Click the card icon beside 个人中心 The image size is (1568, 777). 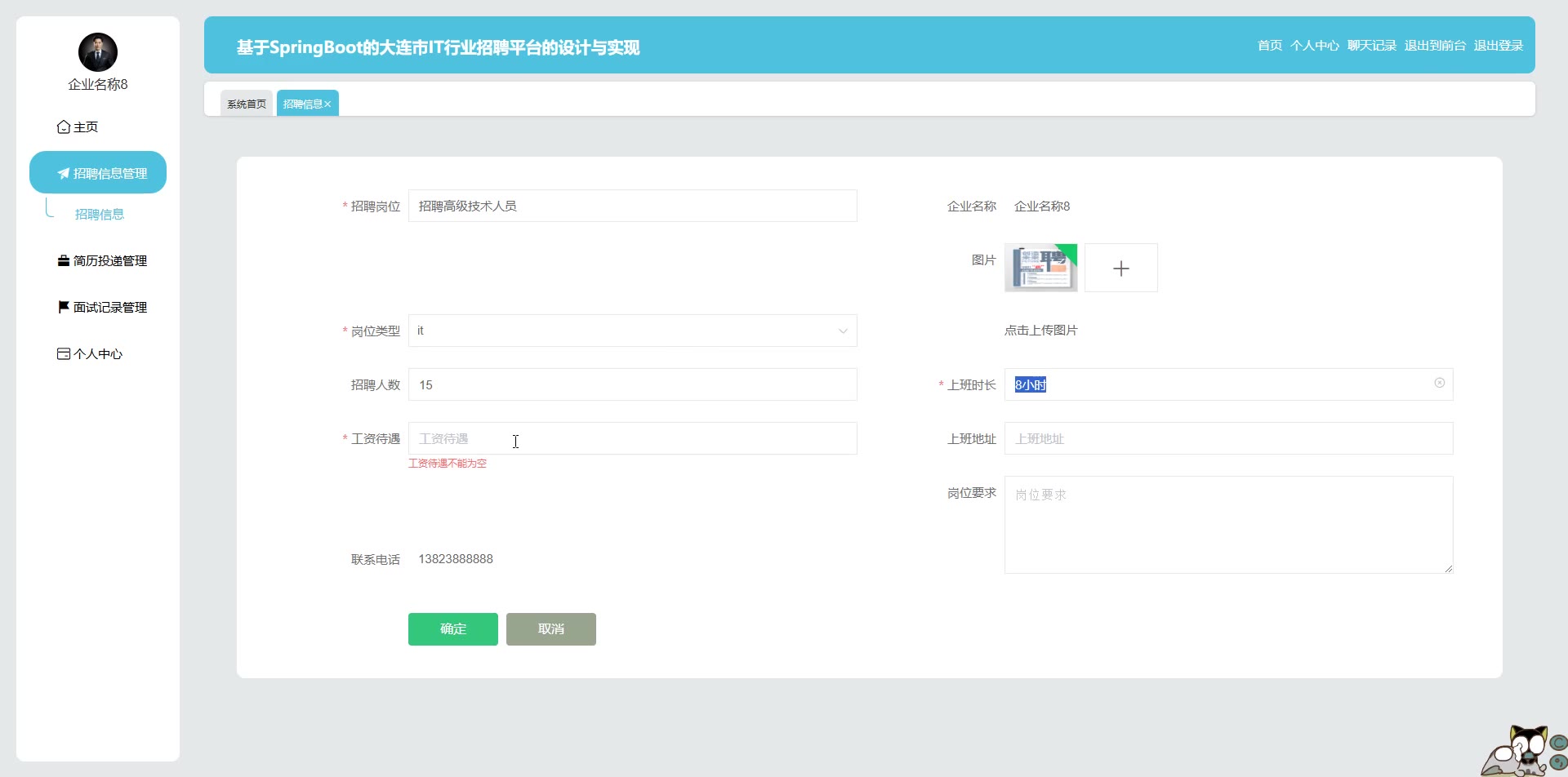(63, 353)
